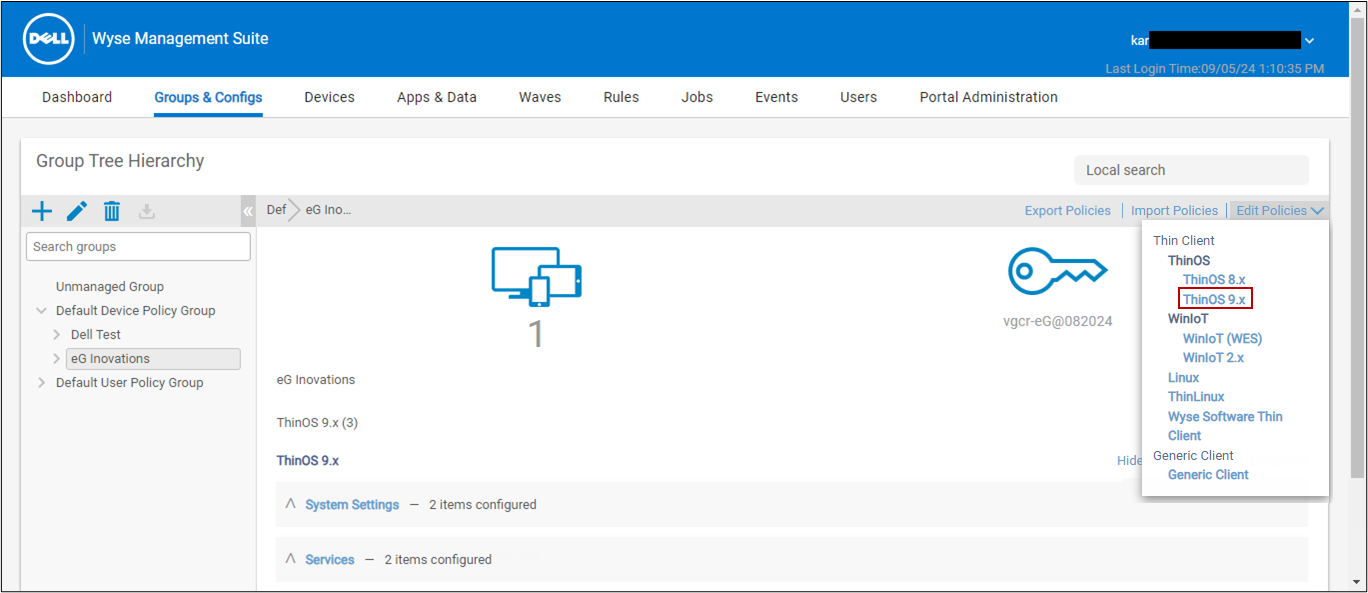Focus the Local search field
Viewport: 1368px width, 593px height.
pos(1191,170)
